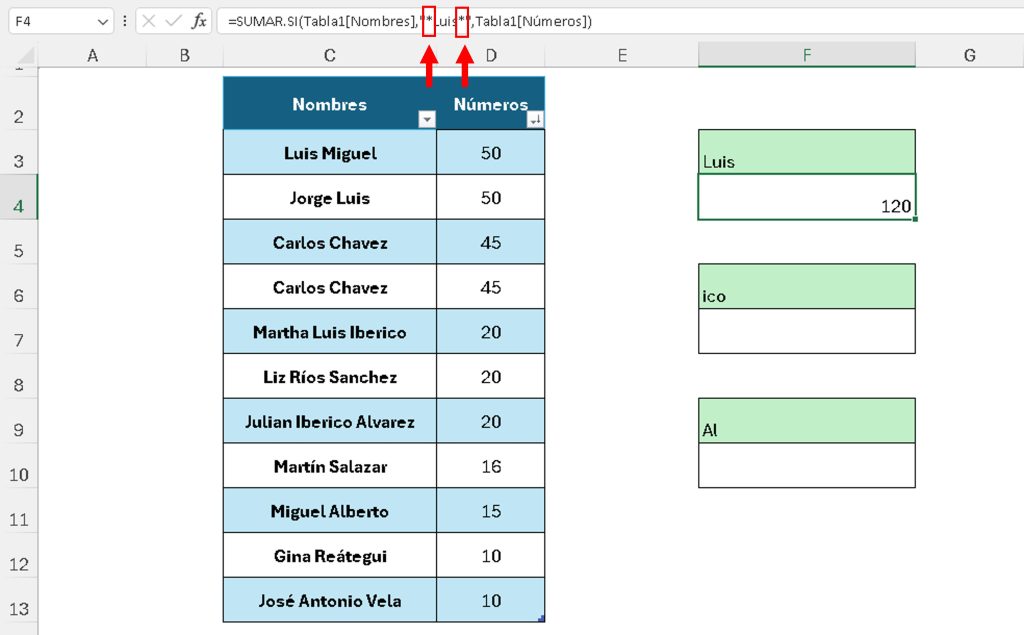1024x635 pixels.
Task: Click the formula bar drag handle dots
Action: pyautogui.click(x=123, y=20)
